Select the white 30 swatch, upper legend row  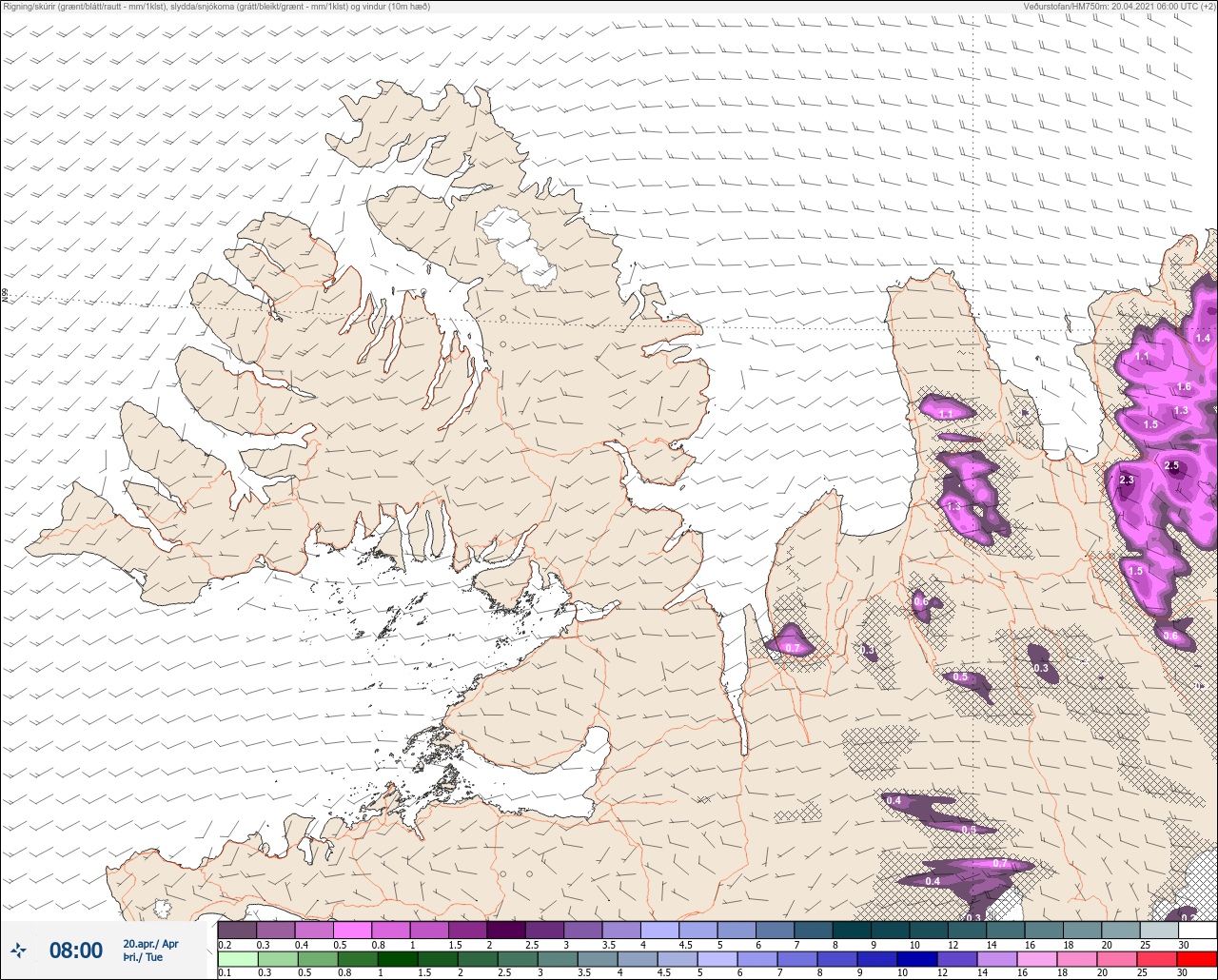click(x=1197, y=930)
